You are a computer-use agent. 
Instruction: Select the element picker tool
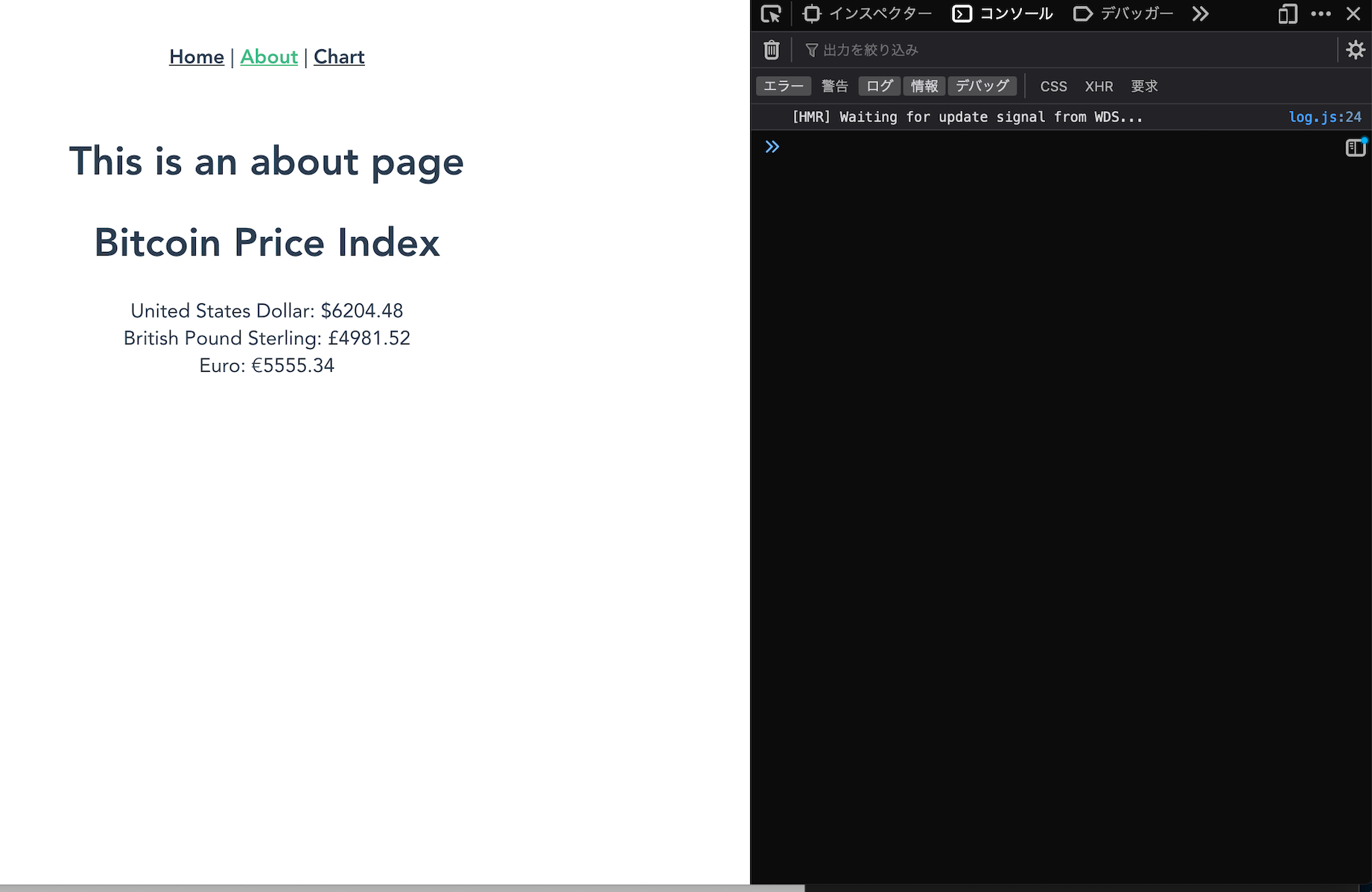772,13
